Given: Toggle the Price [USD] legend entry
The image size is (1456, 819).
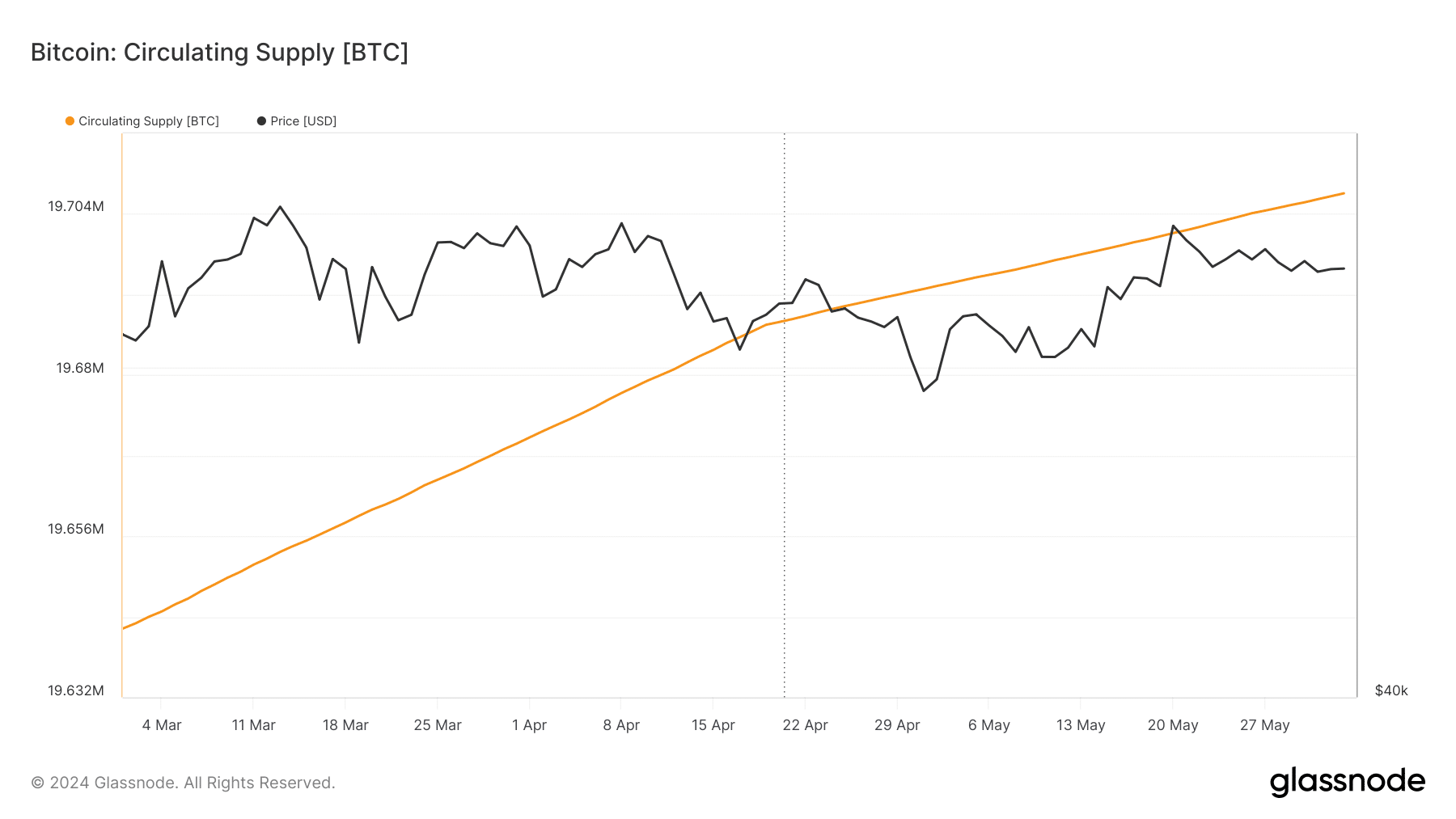Looking at the screenshot, I should pos(297,121).
